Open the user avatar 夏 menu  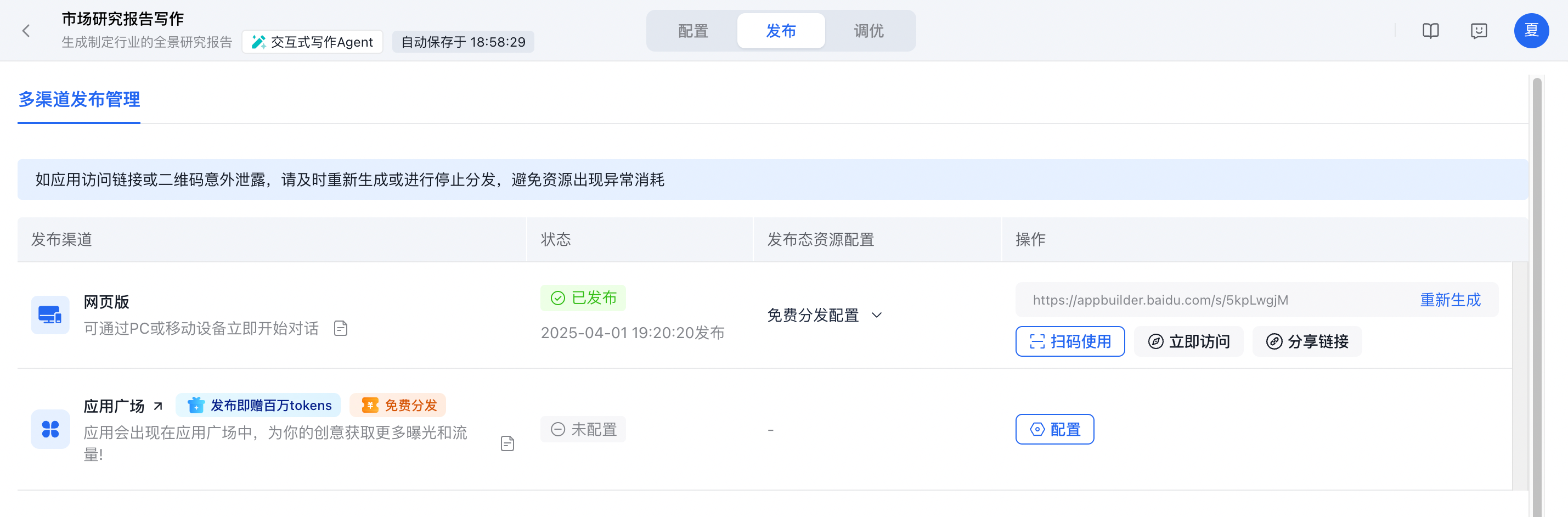pyautogui.click(x=1531, y=30)
